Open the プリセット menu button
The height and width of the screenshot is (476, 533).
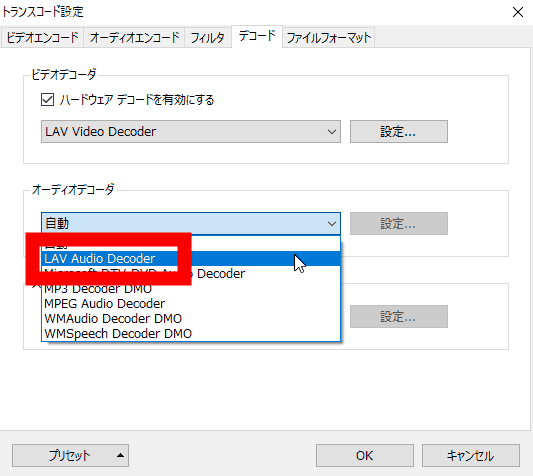coord(70,456)
